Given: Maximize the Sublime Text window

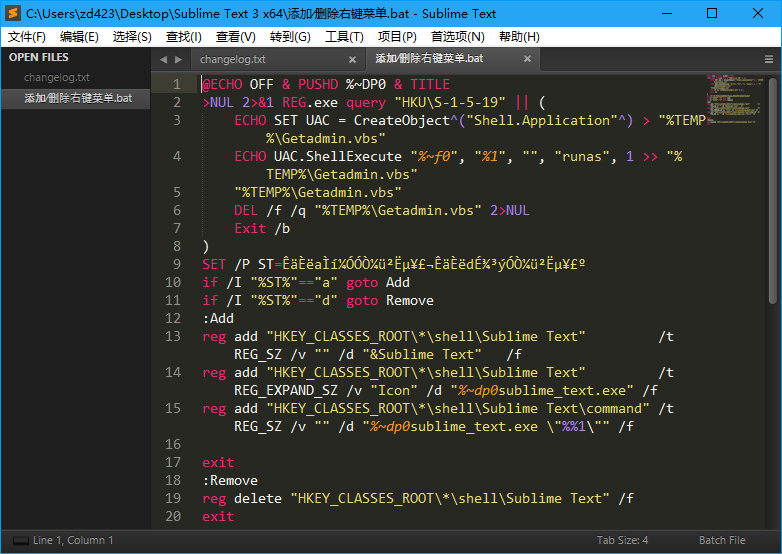Looking at the screenshot, I should coord(712,13).
